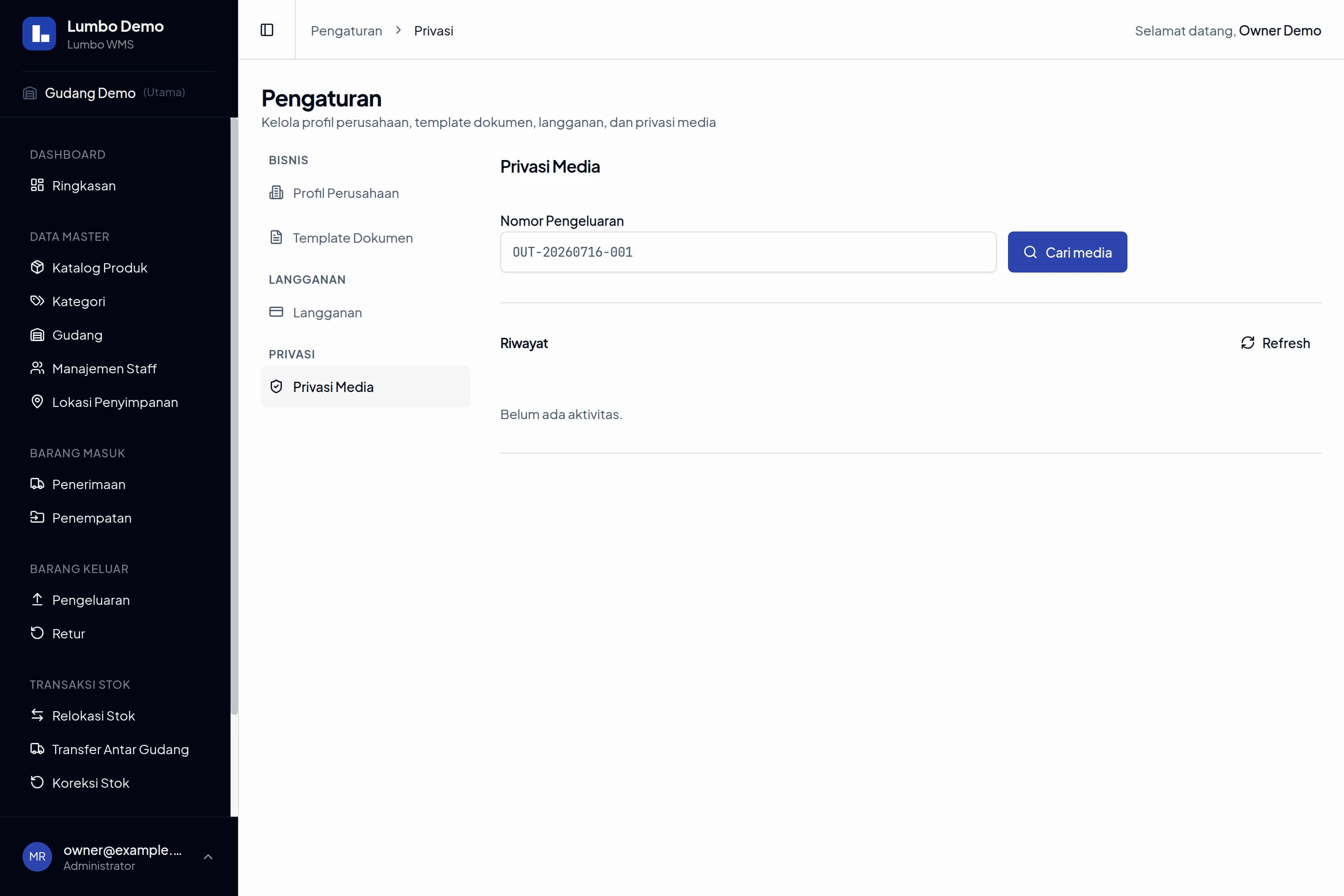Click the Pengeluaran upload arrow icon
The height and width of the screenshot is (896, 1344).
click(x=37, y=599)
